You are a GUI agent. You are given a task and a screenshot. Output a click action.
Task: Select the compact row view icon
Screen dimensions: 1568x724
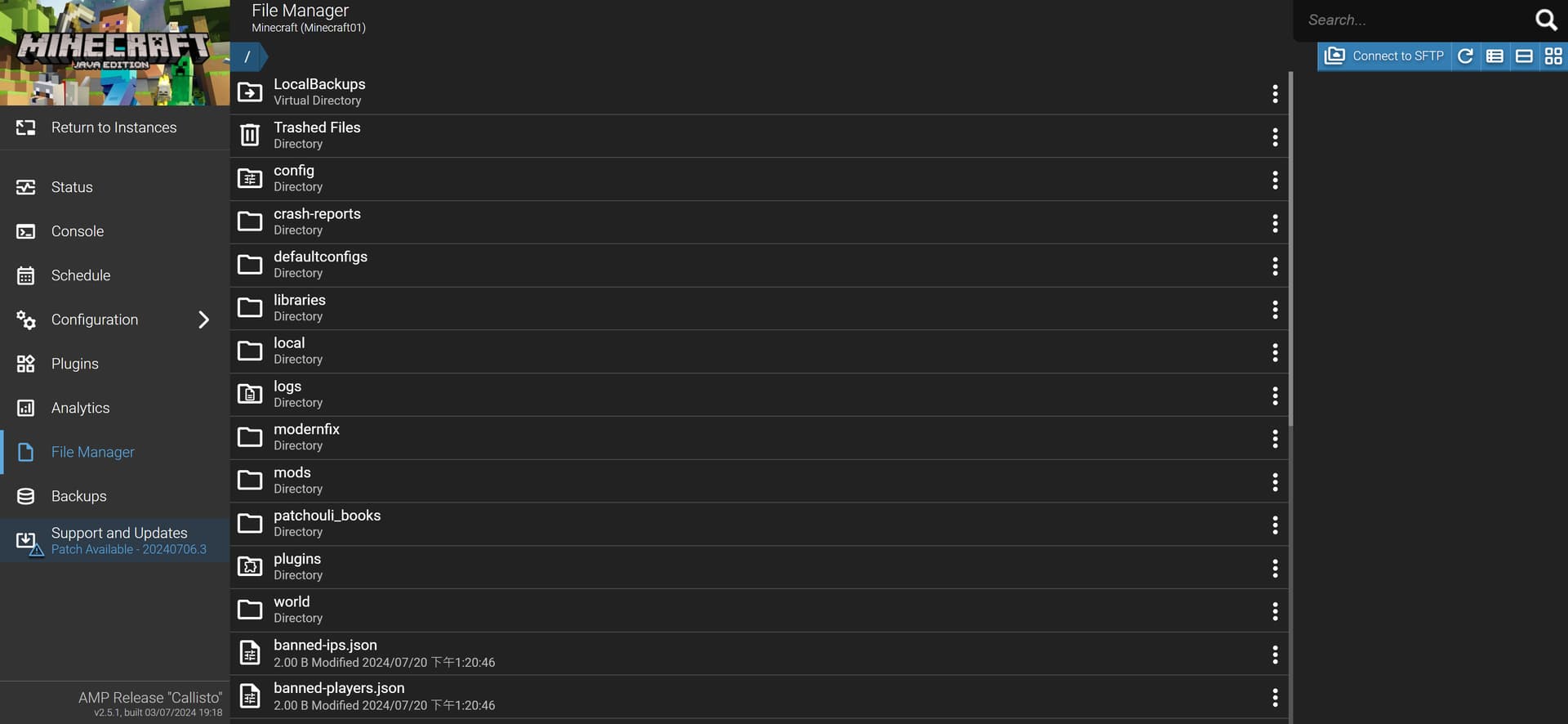pyautogui.click(x=1524, y=56)
